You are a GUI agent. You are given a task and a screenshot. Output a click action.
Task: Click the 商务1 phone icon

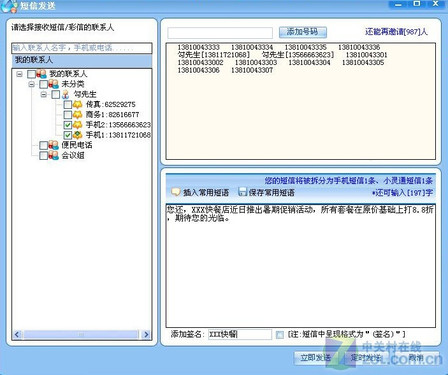(78, 115)
